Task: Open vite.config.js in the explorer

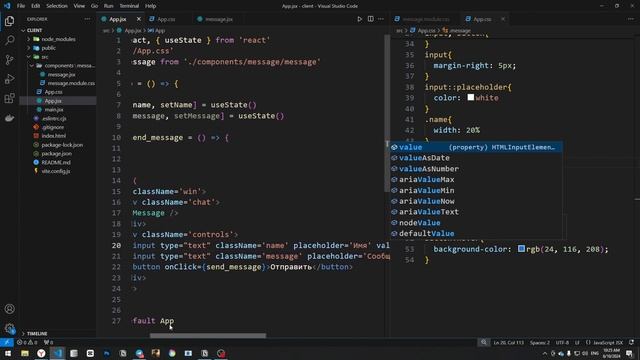Action: [x=56, y=171]
